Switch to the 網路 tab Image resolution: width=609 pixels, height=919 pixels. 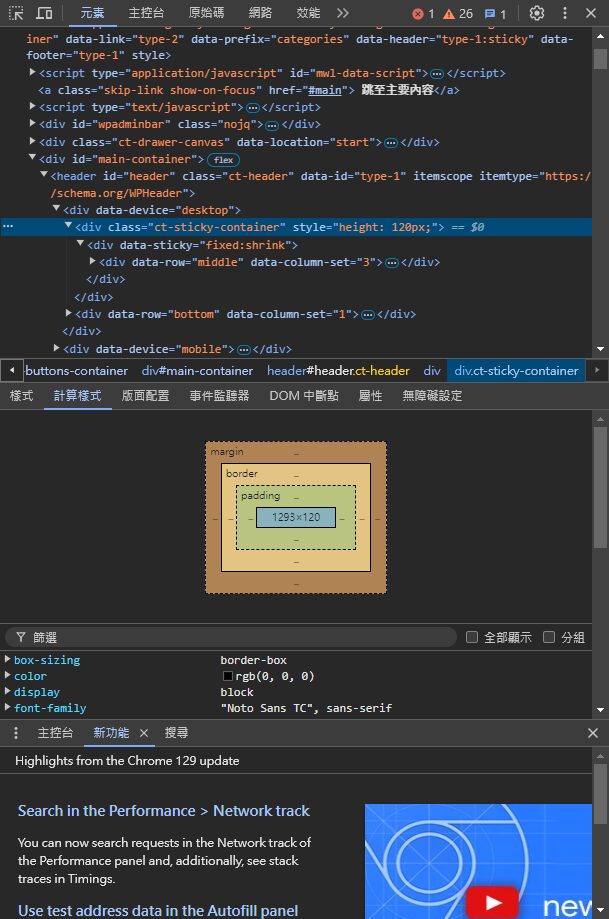tap(260, 13)
